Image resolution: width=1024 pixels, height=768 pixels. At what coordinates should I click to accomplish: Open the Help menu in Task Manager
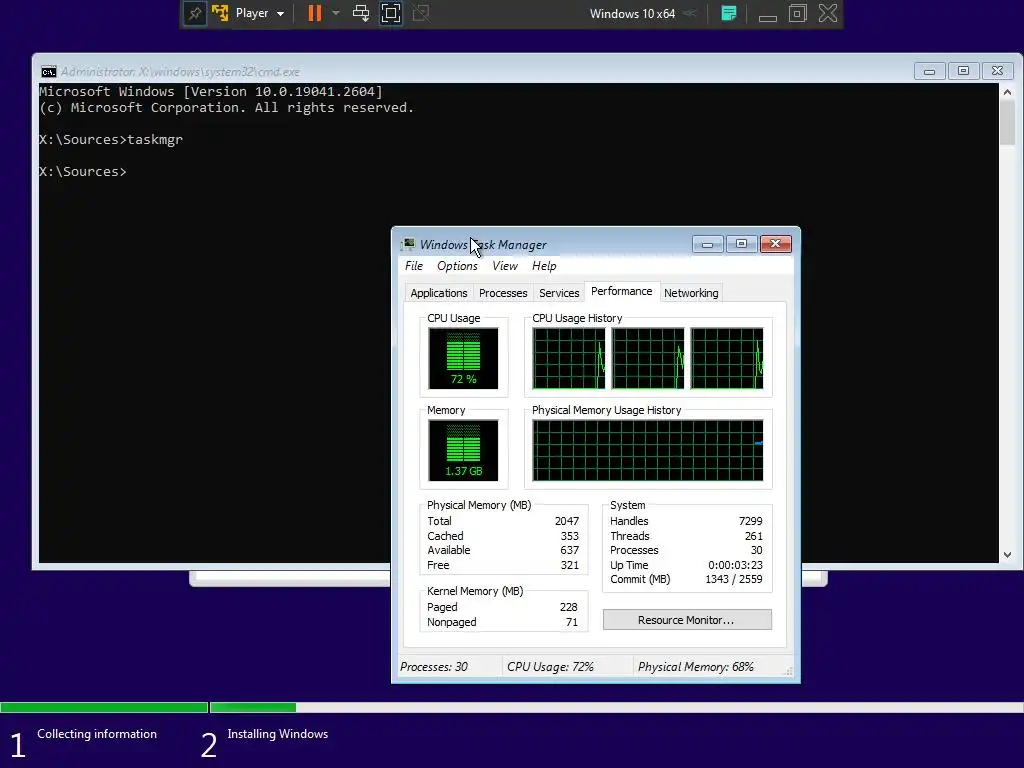[544, 266]
